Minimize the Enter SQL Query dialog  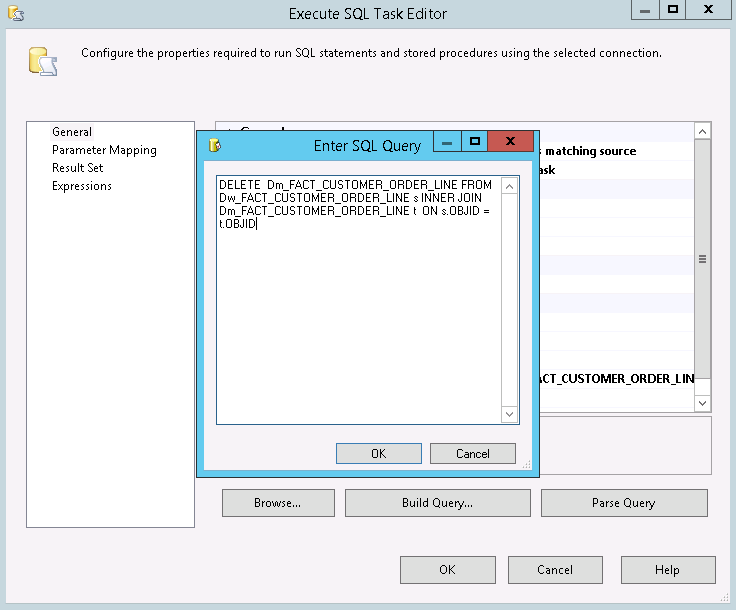[x=447, y=143]
